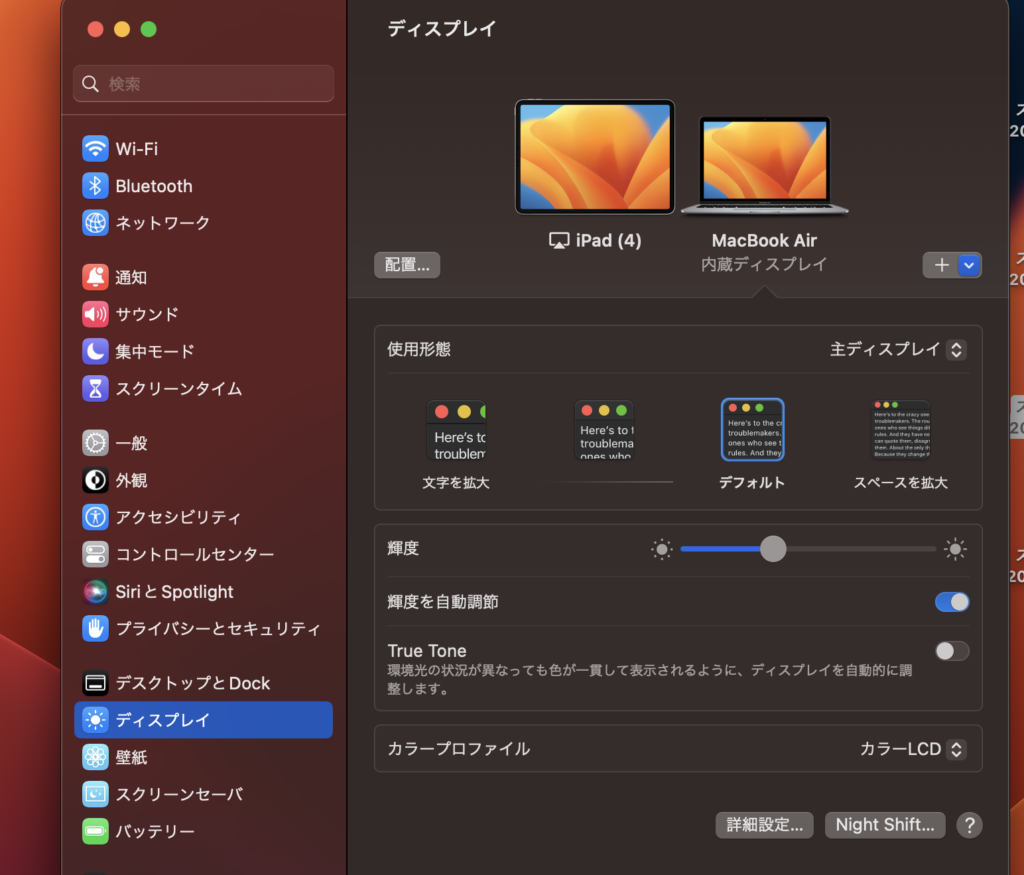This screenshot has width=1024, height=875.
Task: Open the 使用形態 主ディスプレイ dropdown
Action: tap(898, 350)
